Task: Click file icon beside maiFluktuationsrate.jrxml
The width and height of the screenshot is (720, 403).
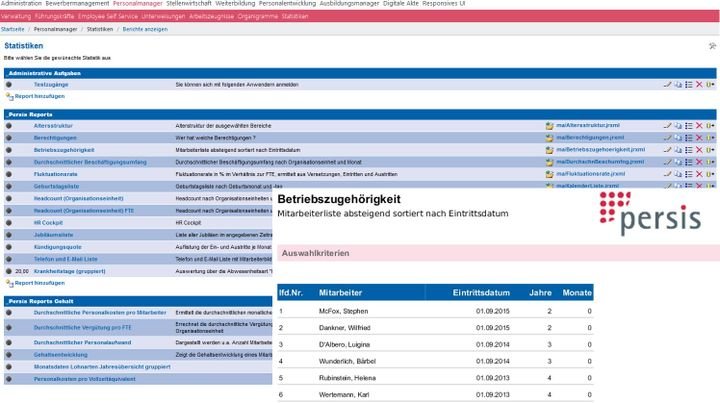Action: coord(549,174)
